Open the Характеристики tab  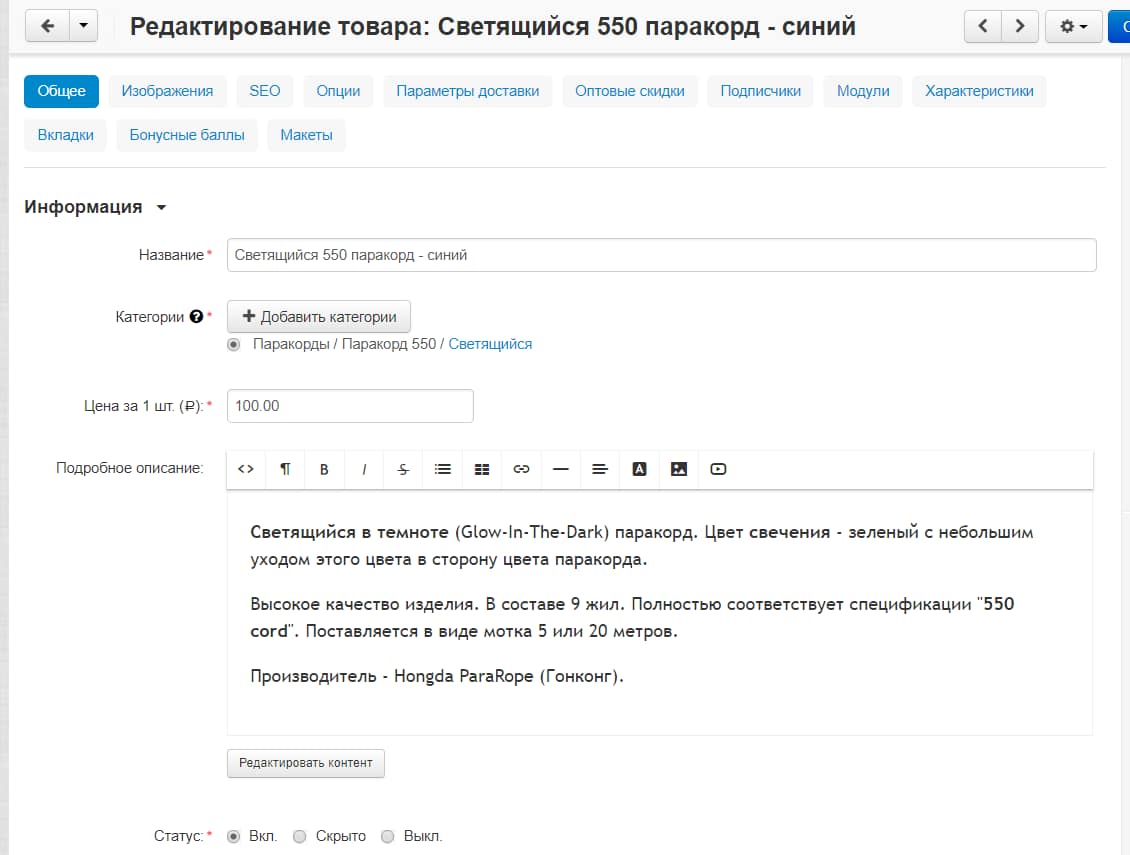[978, 90]
